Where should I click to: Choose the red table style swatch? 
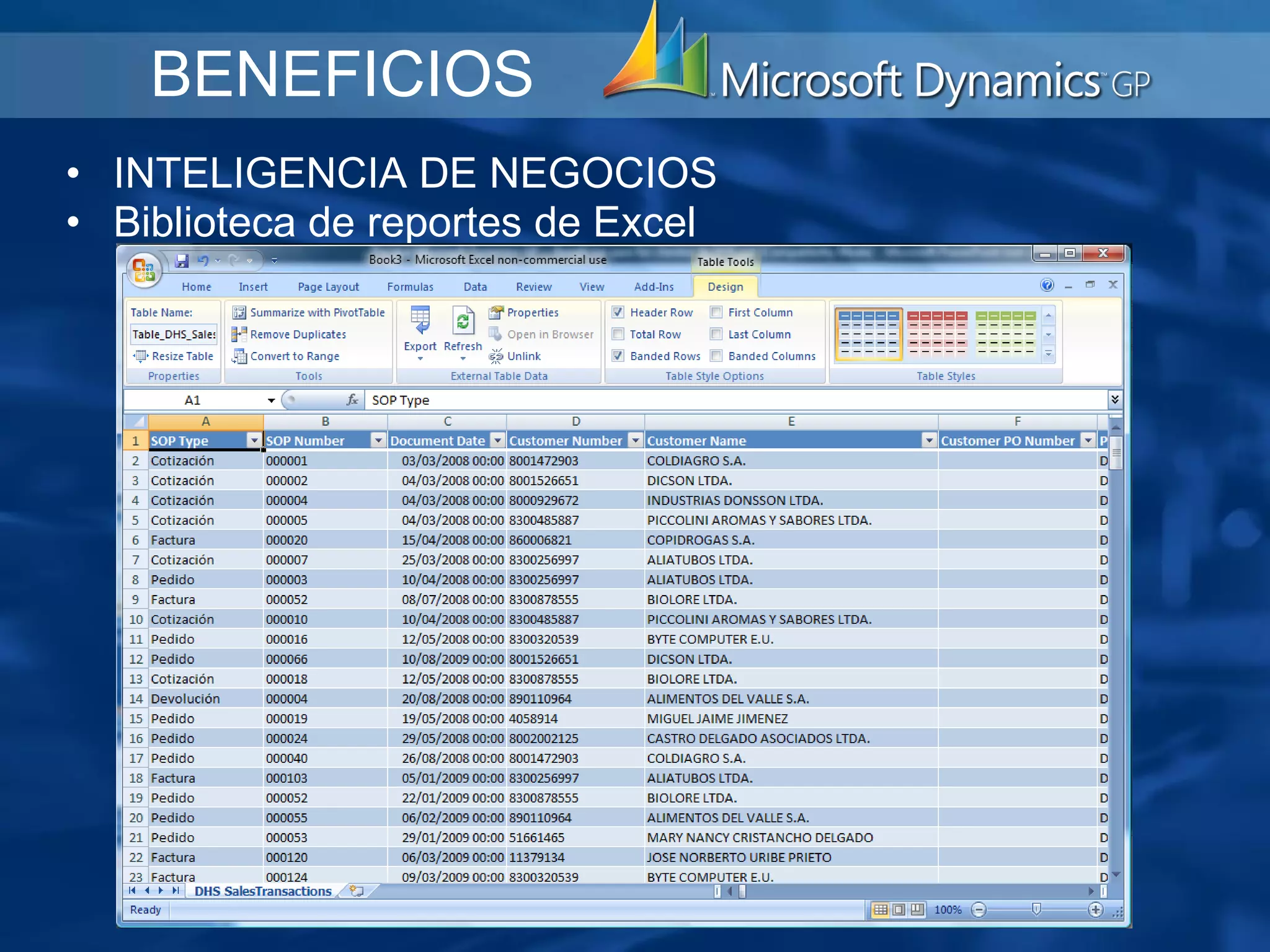(x=936, y=334)
